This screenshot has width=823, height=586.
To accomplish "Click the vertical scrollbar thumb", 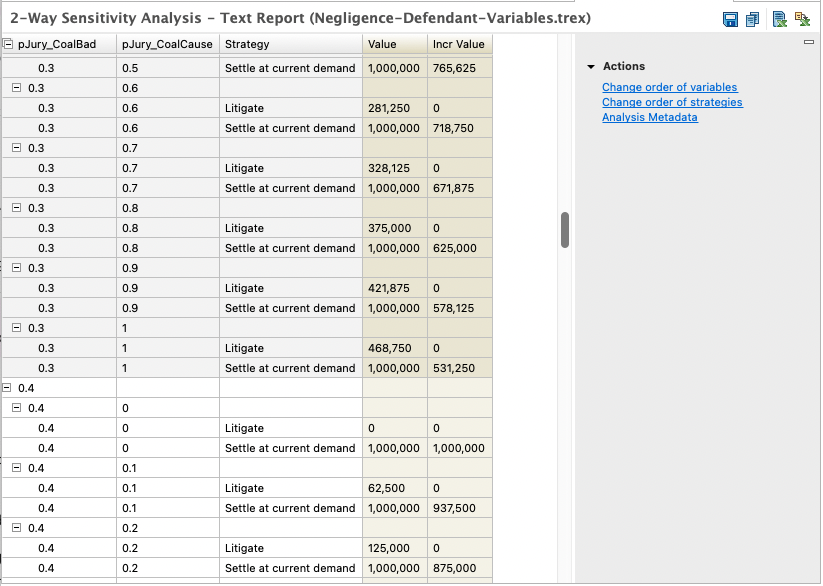I will pos(565,229).
